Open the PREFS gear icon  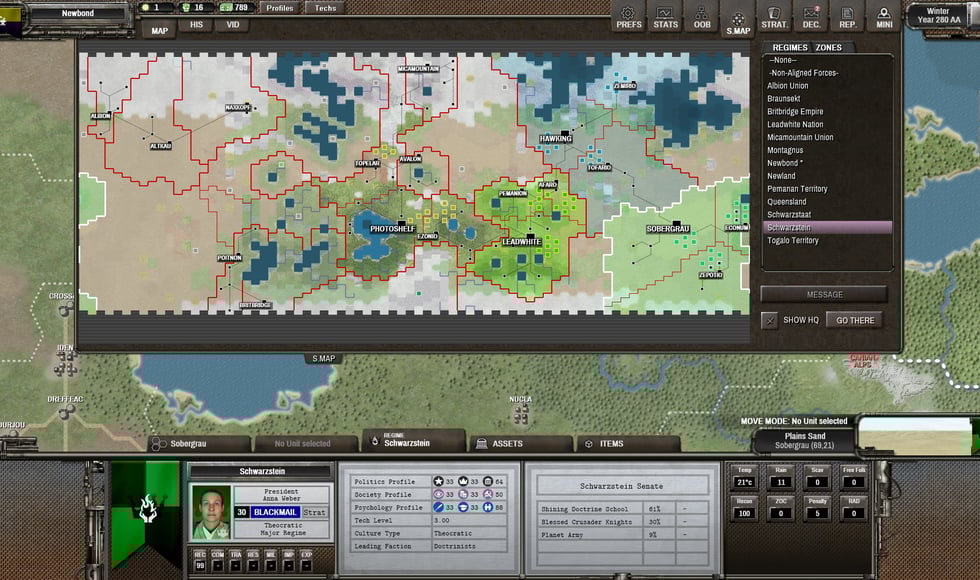click(629, 16)
